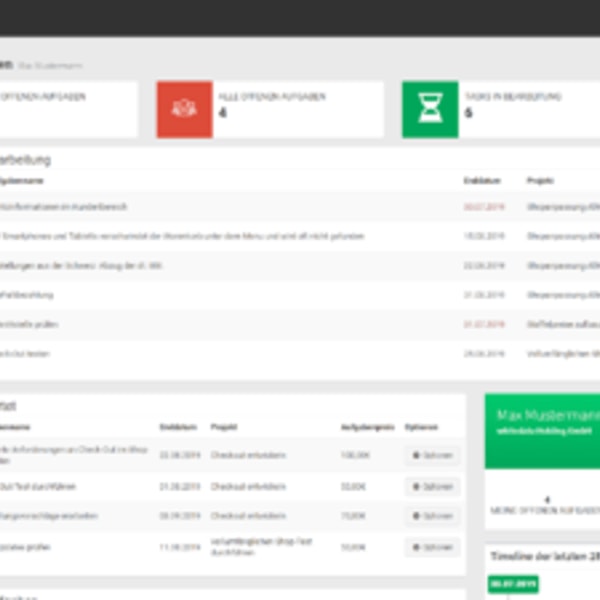Sort top table by Enddatum column header
600x600 pixels.
482,181
